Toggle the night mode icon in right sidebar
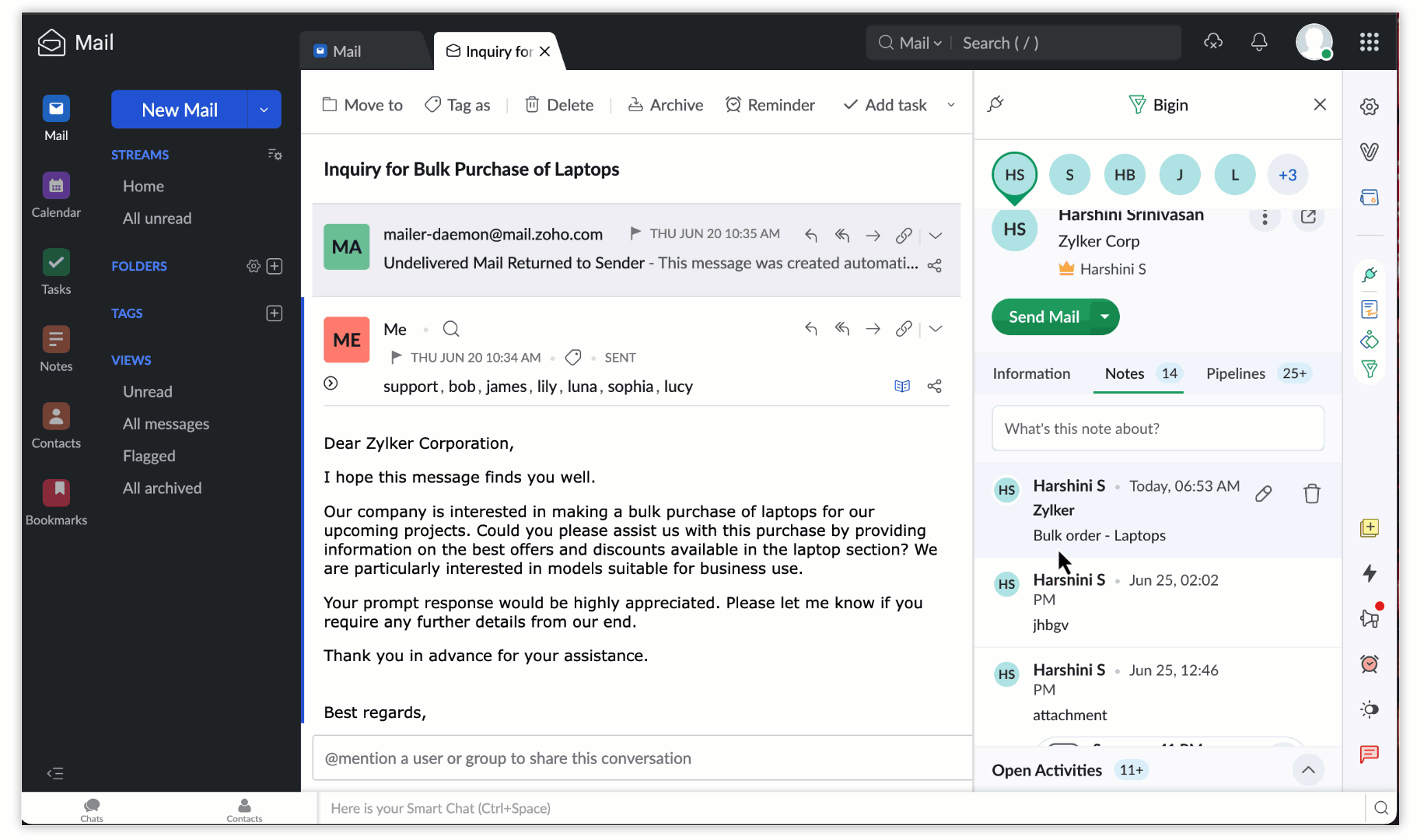1424x840 pixels. (x=1370, y=709)
